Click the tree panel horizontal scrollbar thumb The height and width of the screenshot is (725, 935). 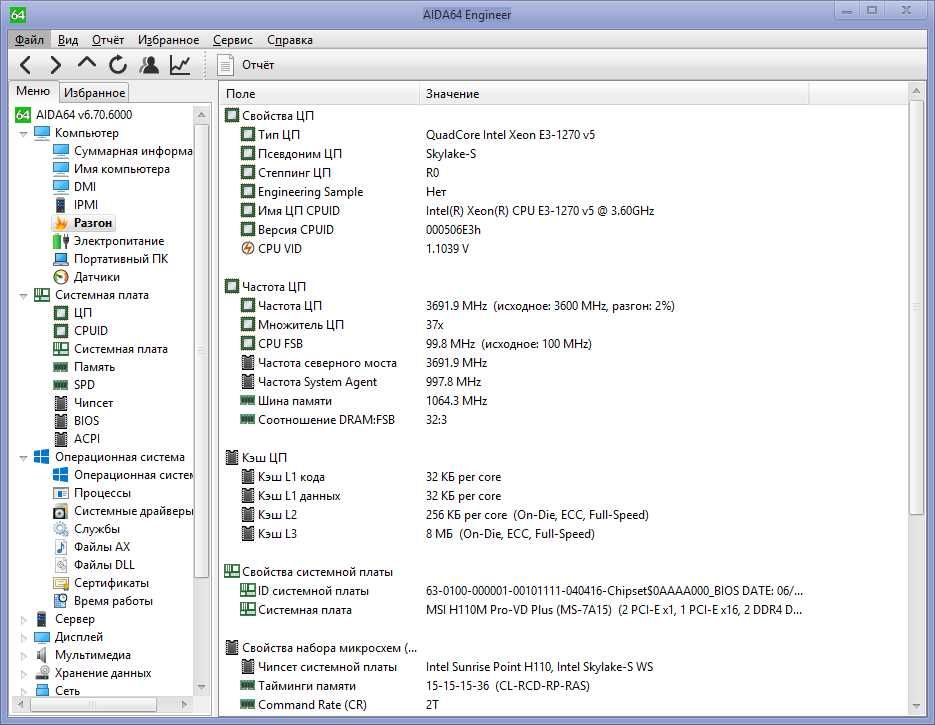coord(94,704)
